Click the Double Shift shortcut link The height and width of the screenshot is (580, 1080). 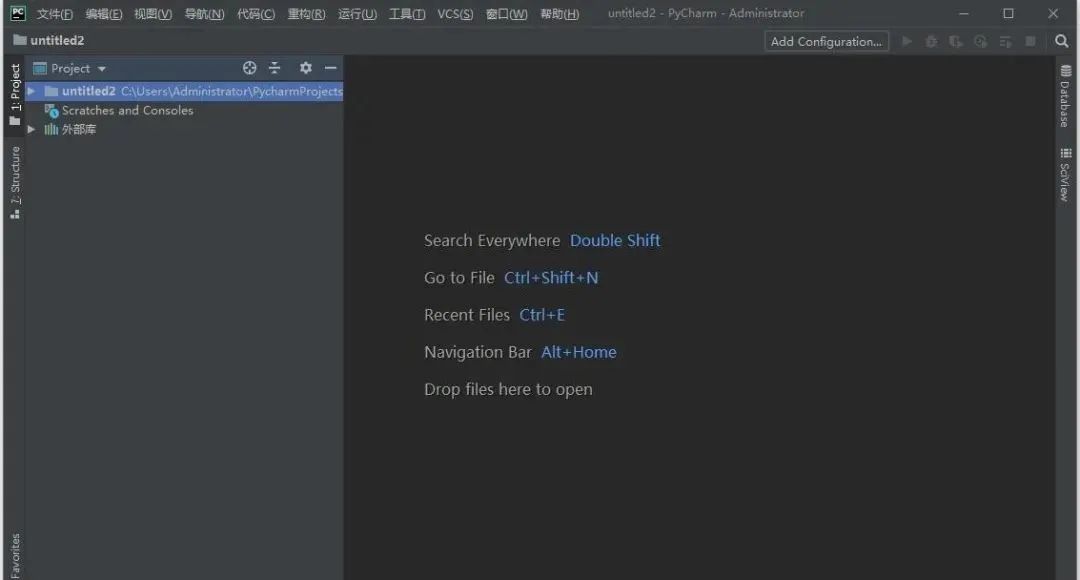click(x=615, y=240)
